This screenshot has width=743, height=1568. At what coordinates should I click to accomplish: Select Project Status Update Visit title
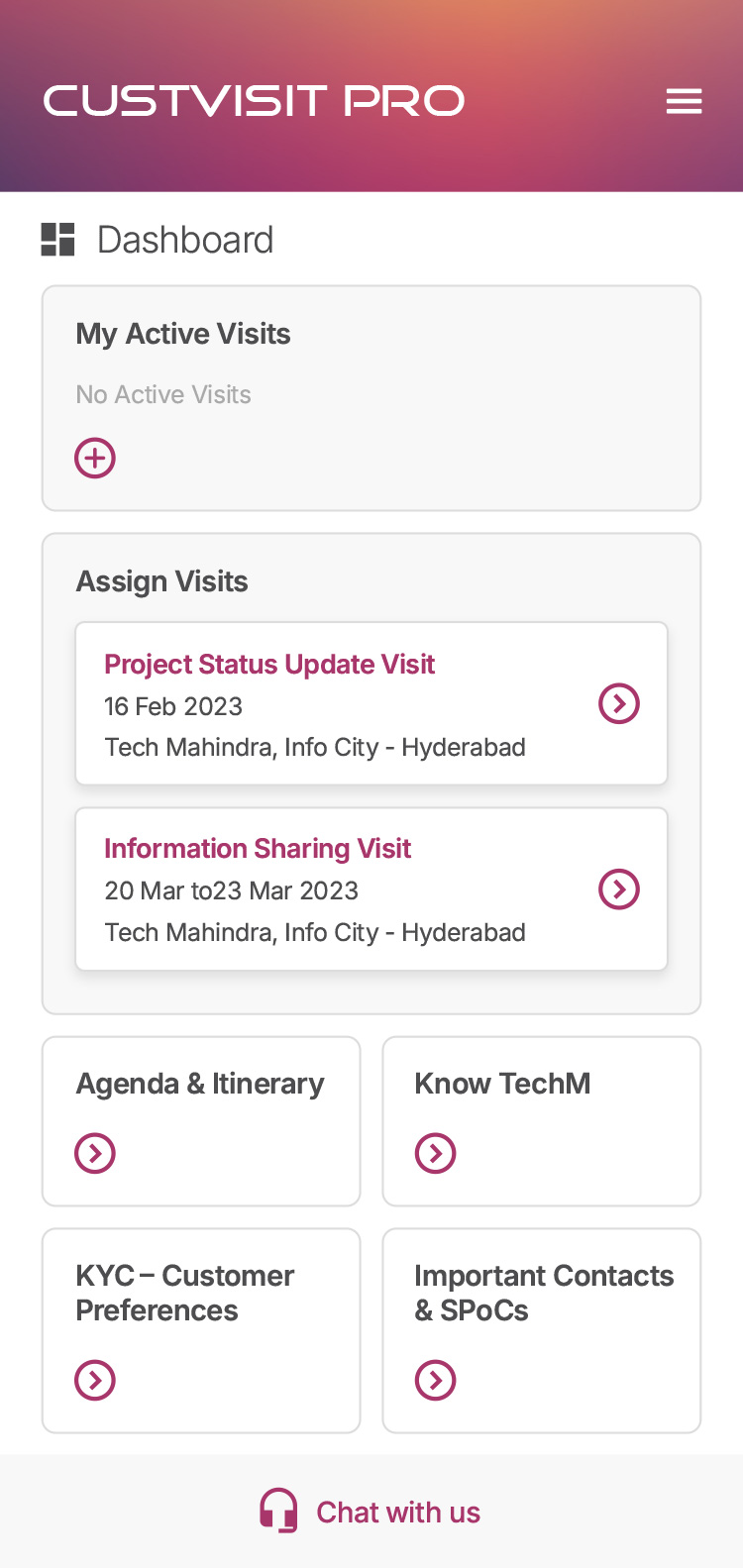point(269,665)
